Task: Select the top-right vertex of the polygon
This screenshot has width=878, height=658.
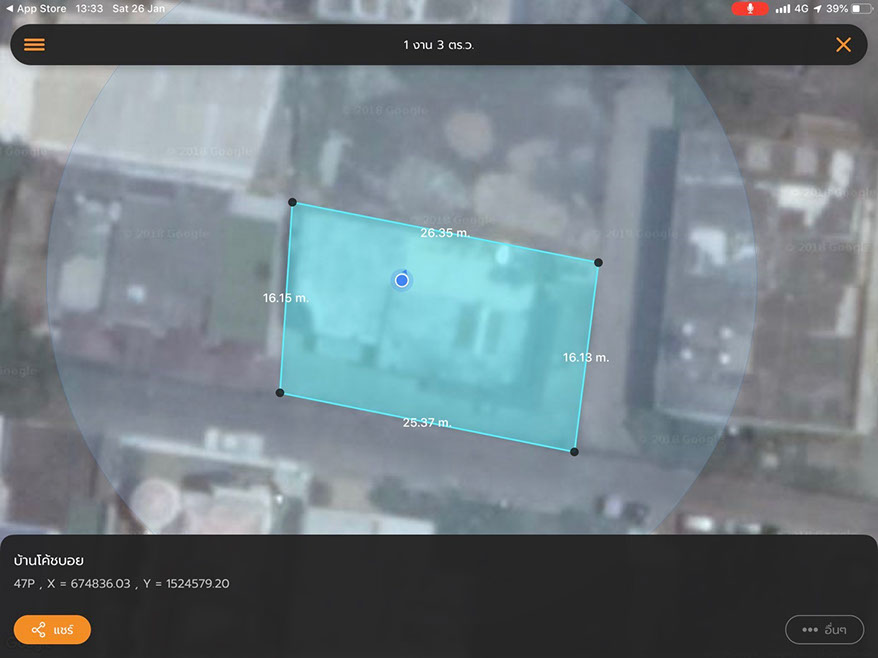Action: coord(598,262)
